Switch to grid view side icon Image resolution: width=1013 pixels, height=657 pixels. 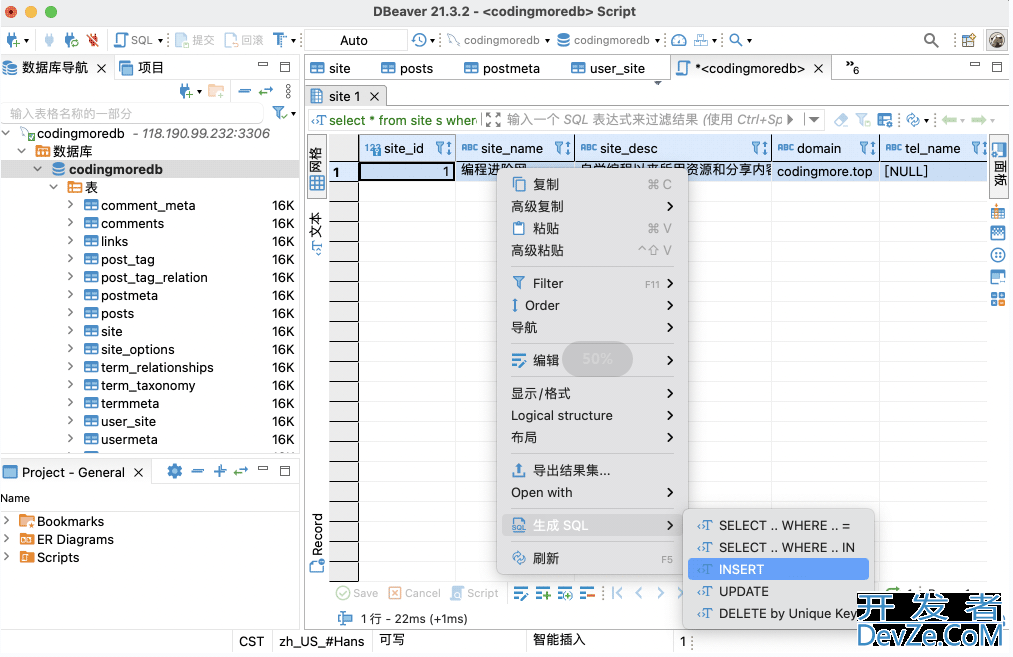[x=317, y=169]
